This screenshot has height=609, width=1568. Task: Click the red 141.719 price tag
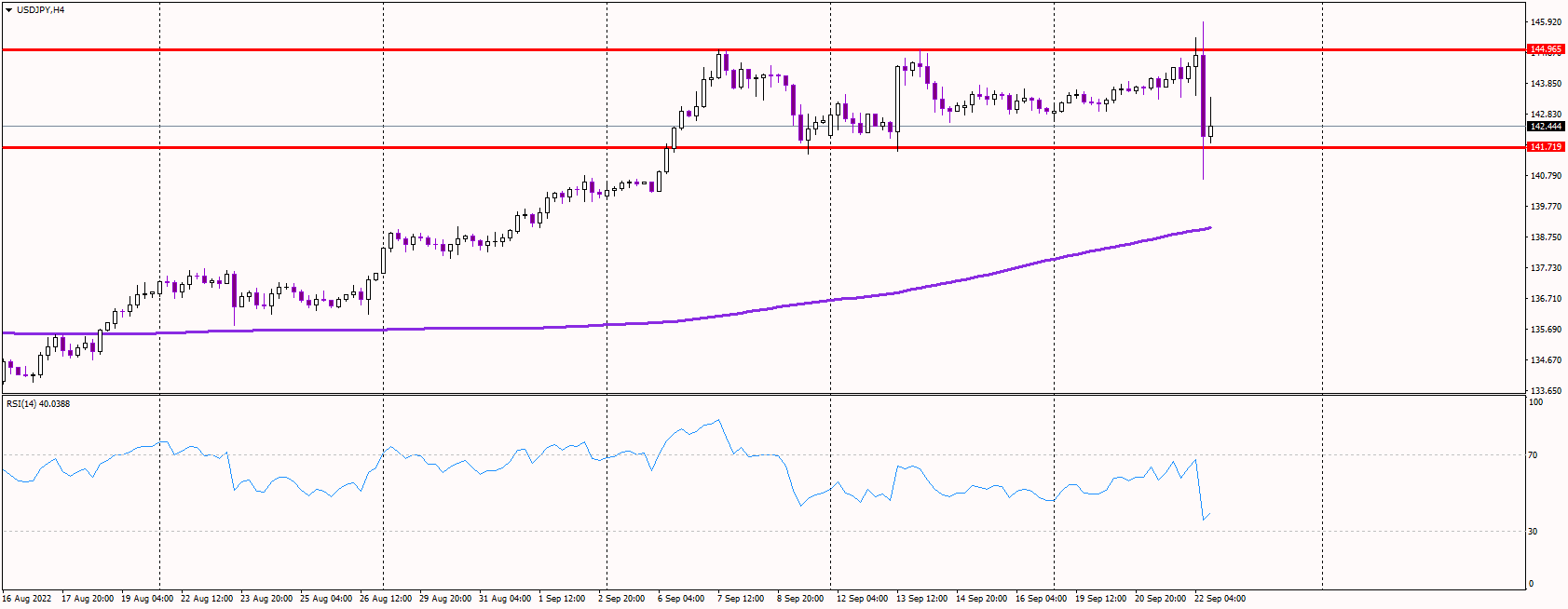click(1546, 147)
